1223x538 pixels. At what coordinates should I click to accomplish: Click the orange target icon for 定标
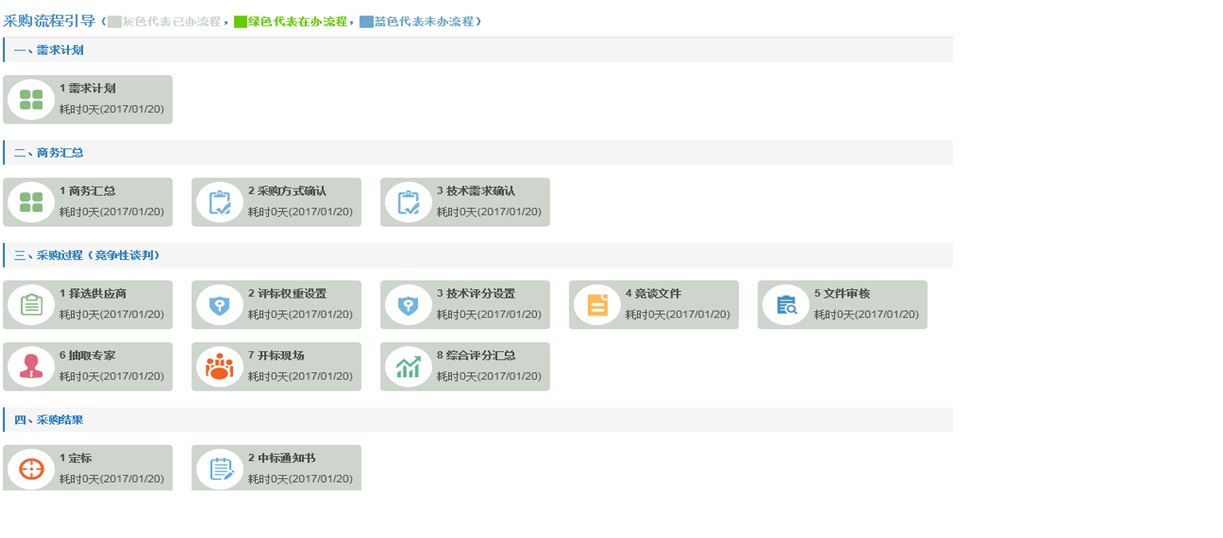coord(31,469)
